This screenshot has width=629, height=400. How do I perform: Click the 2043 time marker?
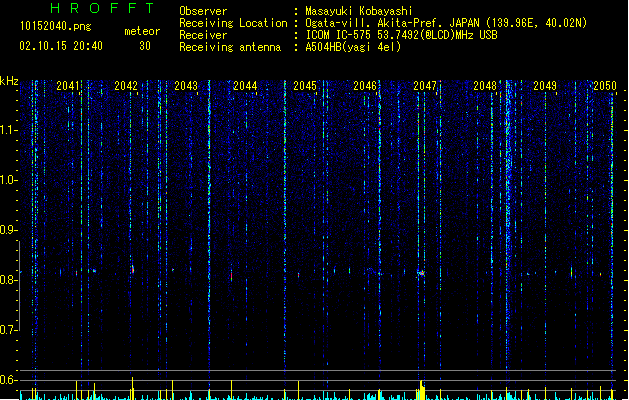pyautogui.click(x=186, y=86)
